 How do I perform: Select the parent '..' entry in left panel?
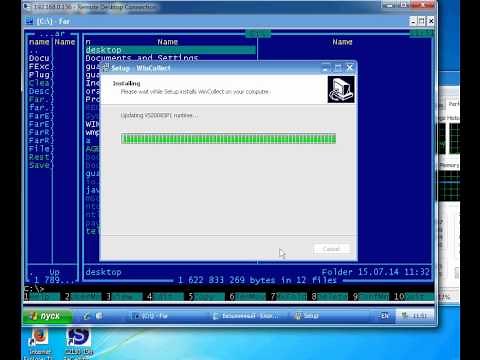33,51
